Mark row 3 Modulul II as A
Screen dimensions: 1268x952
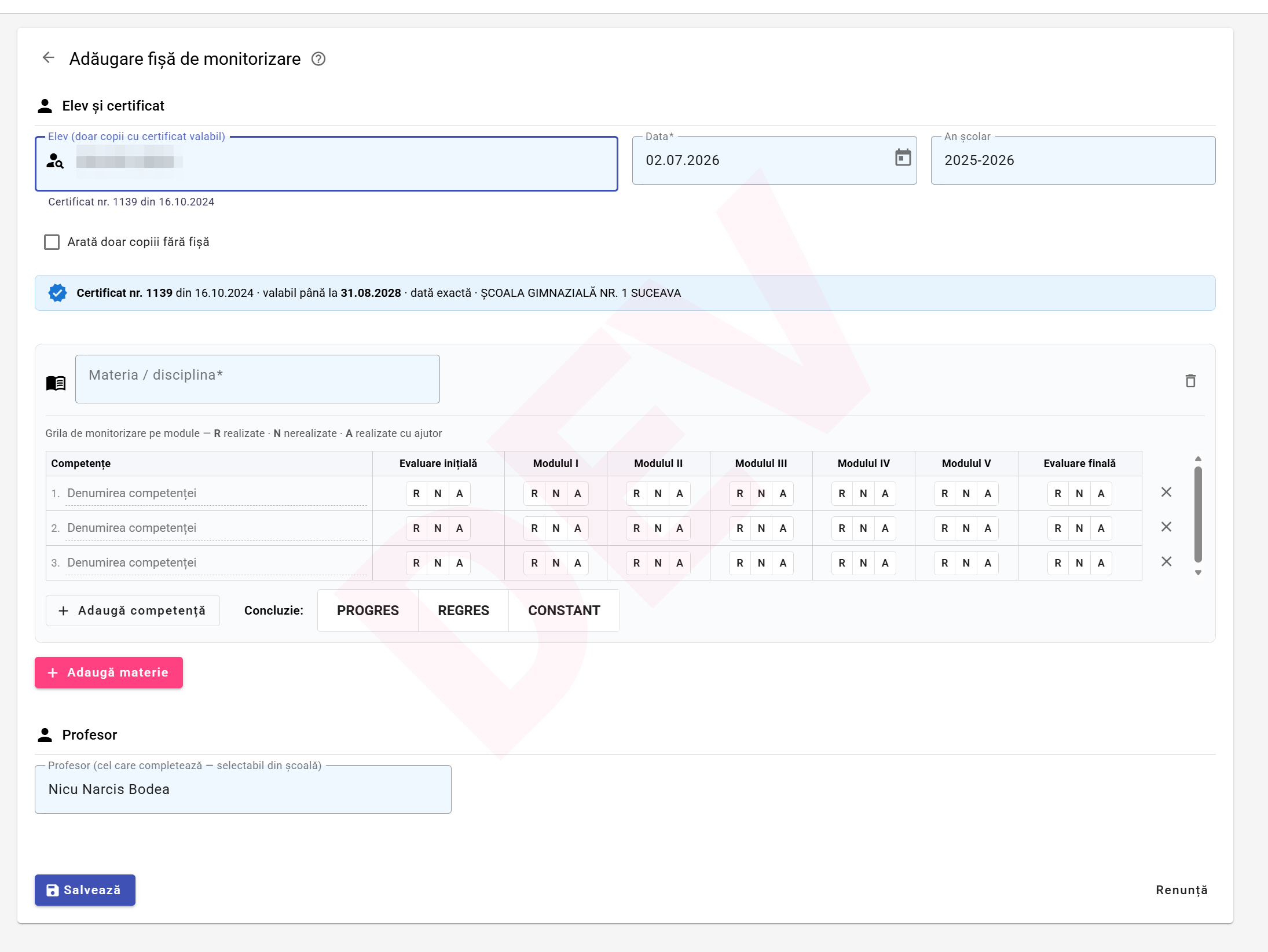coord(680,563)
